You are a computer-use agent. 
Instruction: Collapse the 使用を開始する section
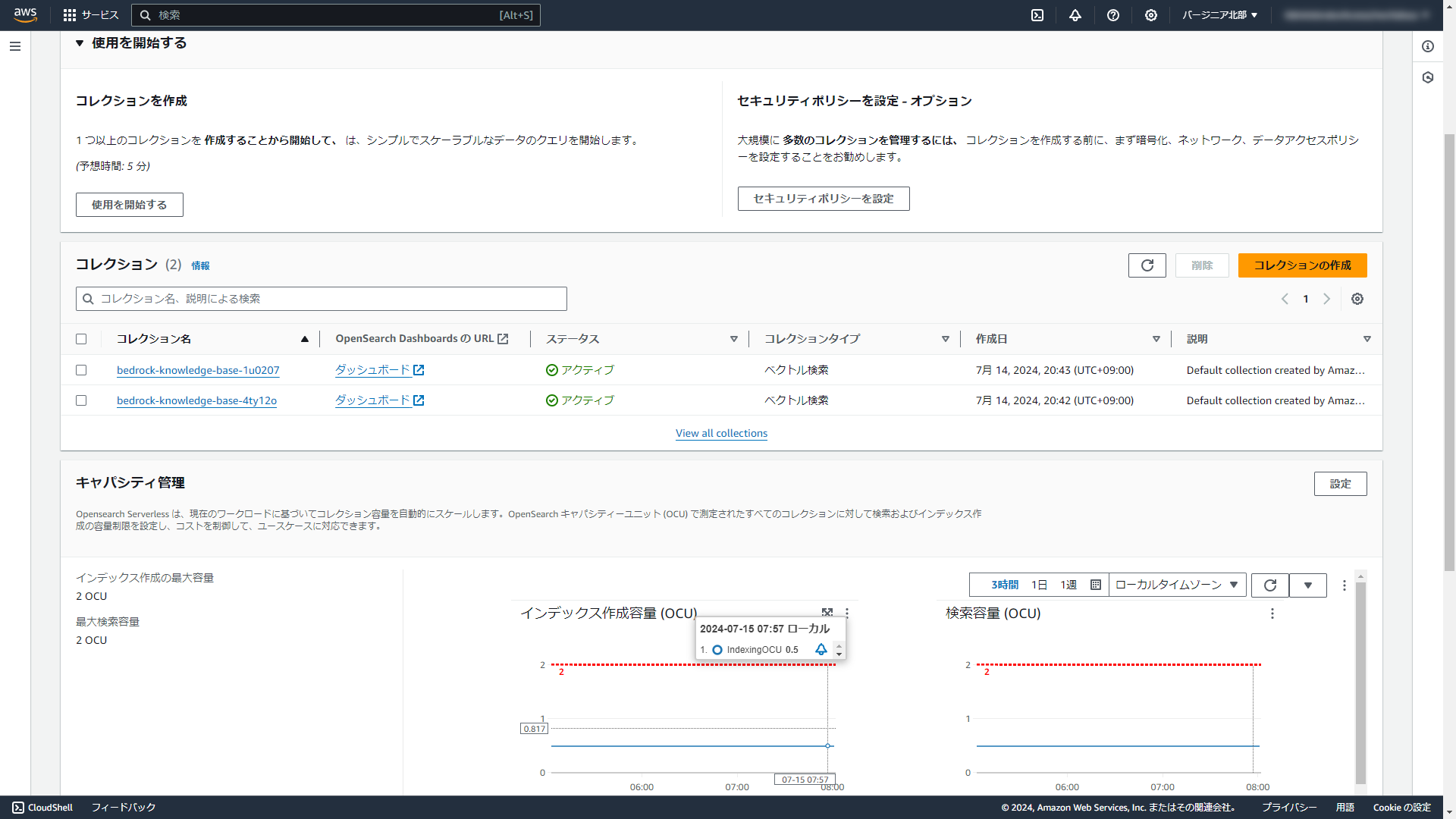pyautogui.click(x=80, y=43)
